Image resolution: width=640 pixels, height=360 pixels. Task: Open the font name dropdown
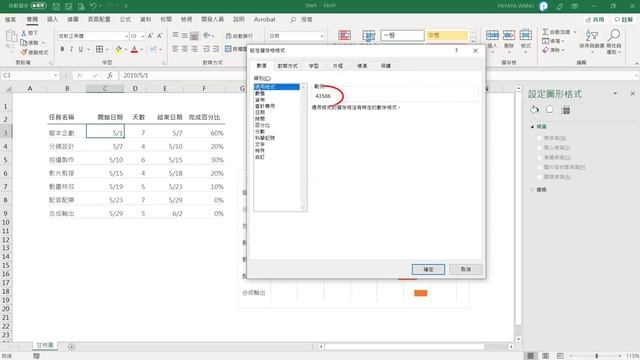pyautogui.click(x=126, y=36)
